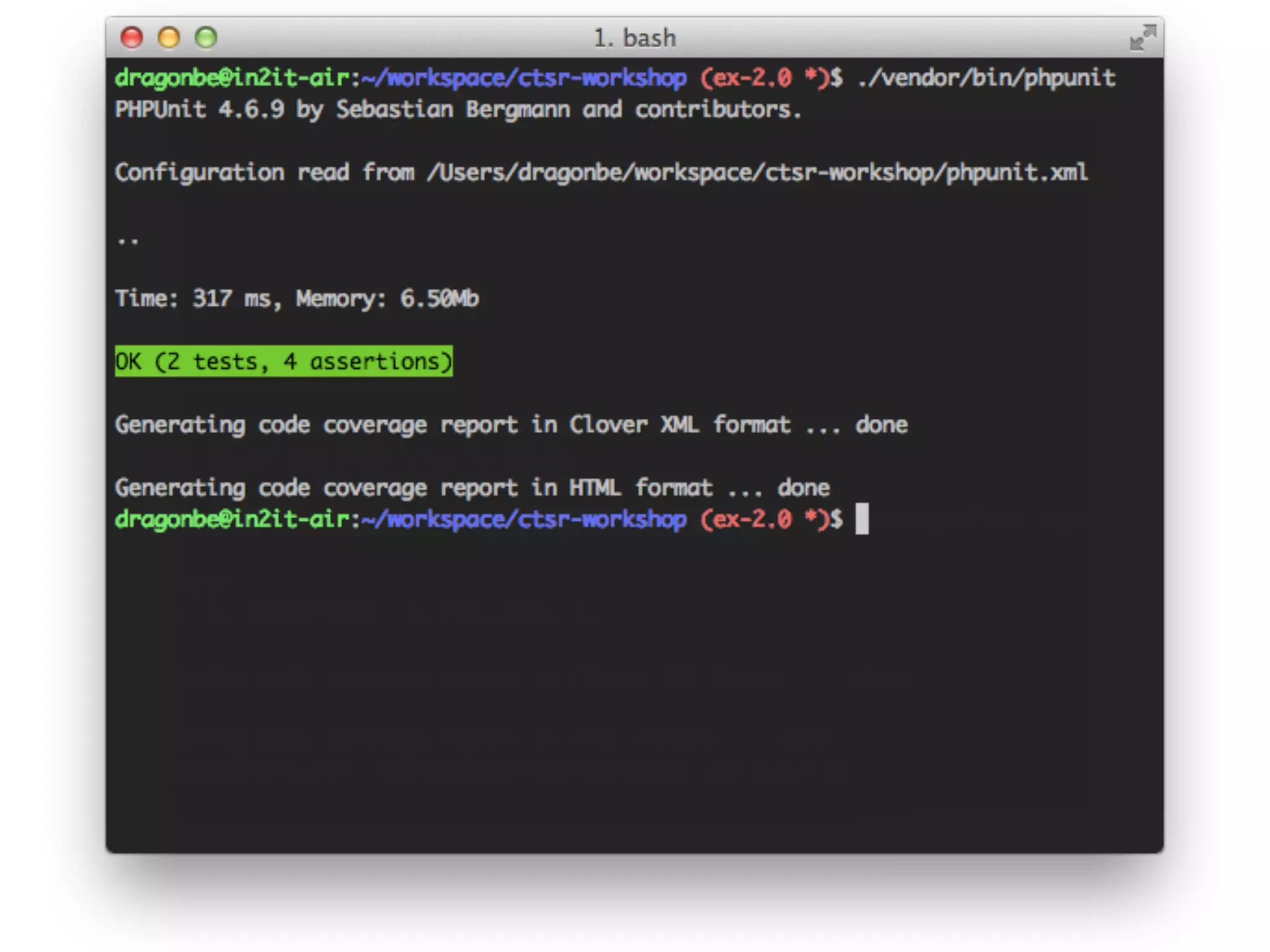Minimize the terminal with the yellow button
The height and width of the screenshot is (952, 1270).
pos(169,38)
